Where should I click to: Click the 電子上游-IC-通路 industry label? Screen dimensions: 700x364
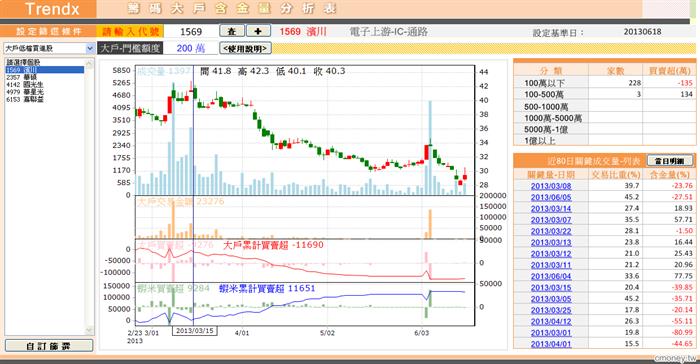(x=388, y=32)
